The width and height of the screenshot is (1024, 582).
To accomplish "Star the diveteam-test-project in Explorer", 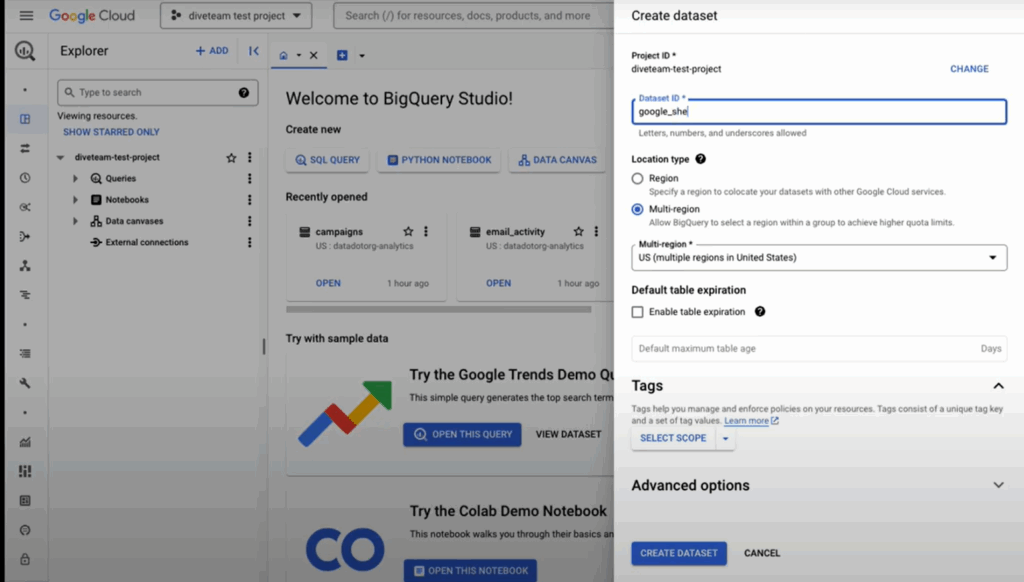I will click(x=231, y=158).
